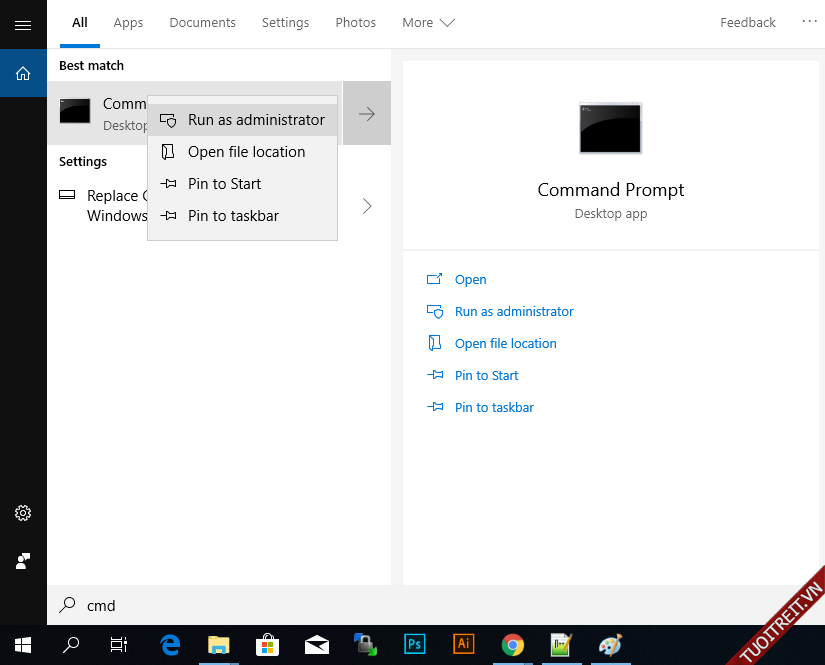This screenshot has height=665, width=825.
Task: Expand Command Prompt details with the arrow
Action: click(367, 113)
